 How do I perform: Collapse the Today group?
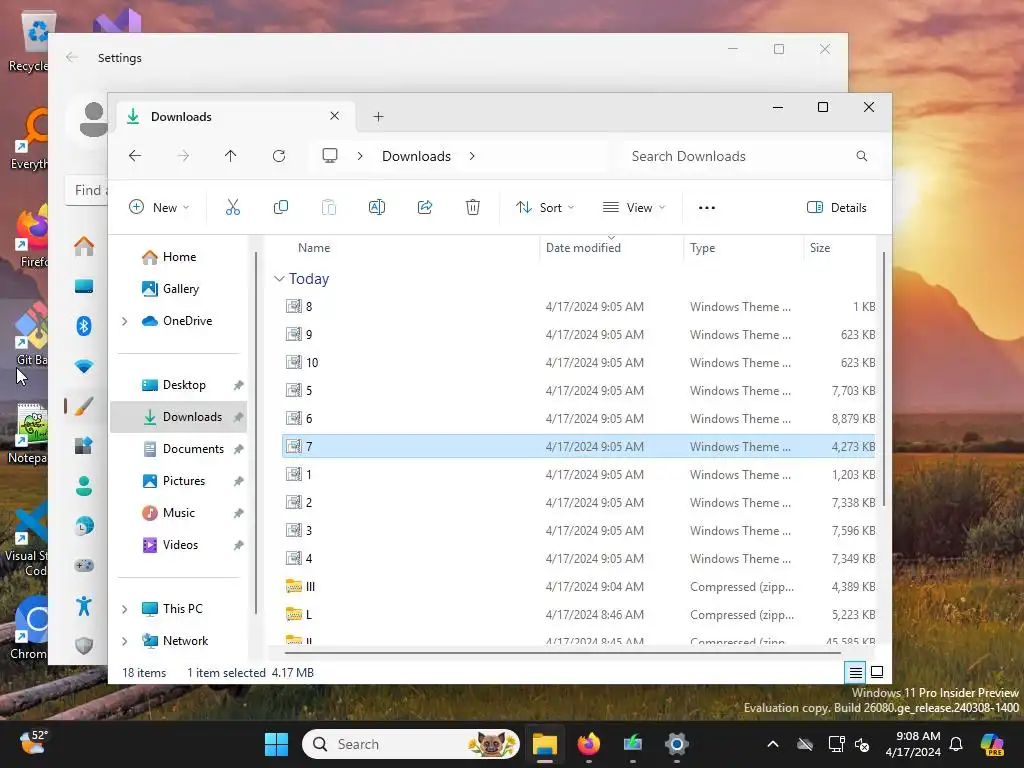(x=279, y=279)
